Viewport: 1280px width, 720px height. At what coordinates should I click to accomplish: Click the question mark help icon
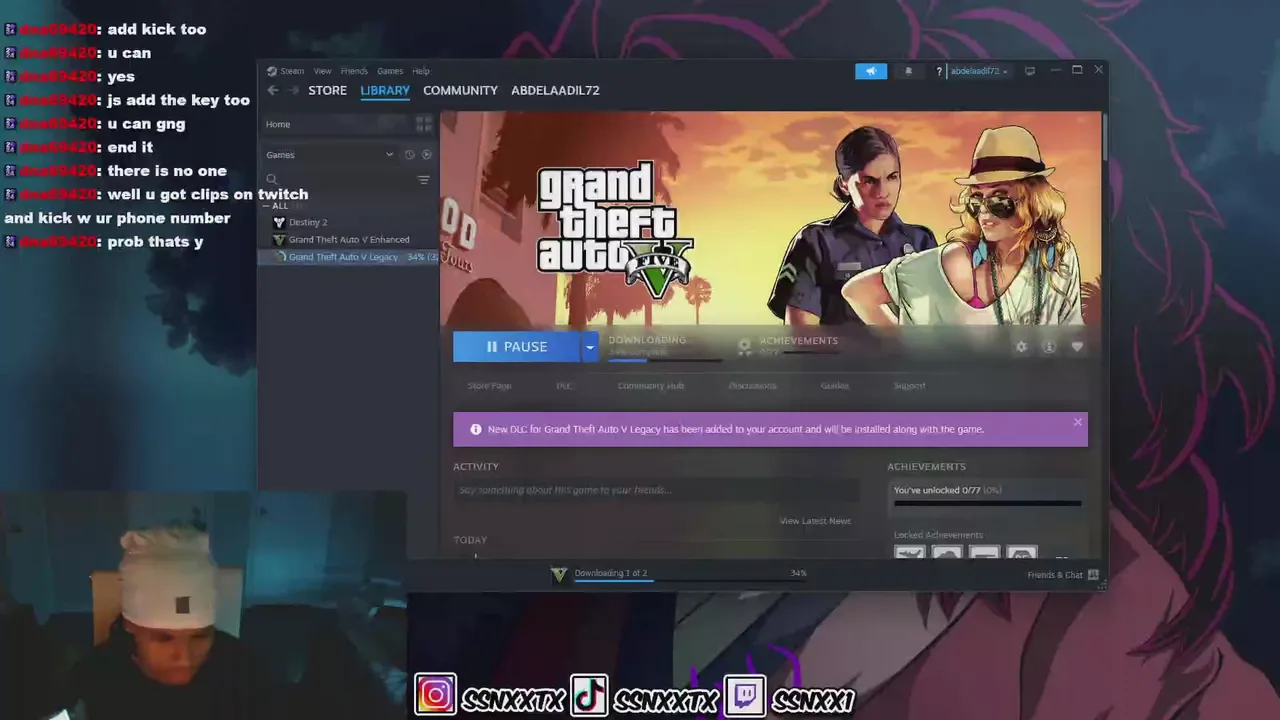point(939,71)
